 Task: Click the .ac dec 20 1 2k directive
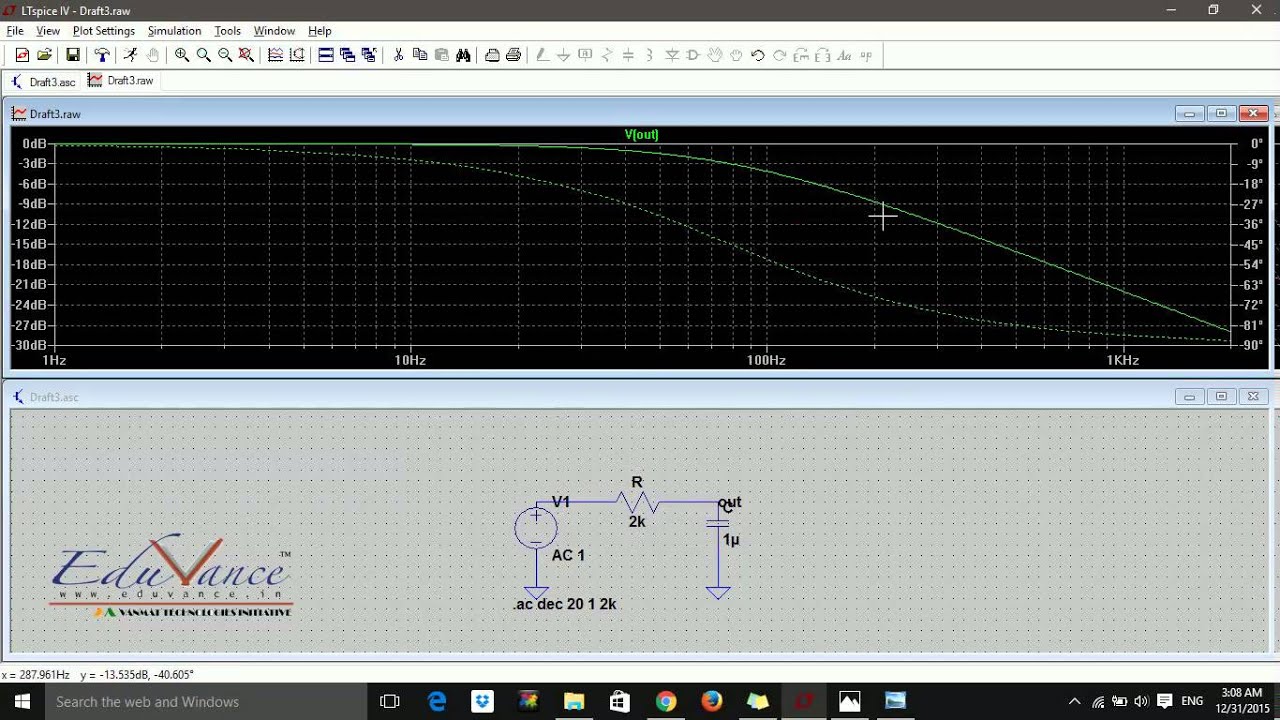[x=565, y=604]
